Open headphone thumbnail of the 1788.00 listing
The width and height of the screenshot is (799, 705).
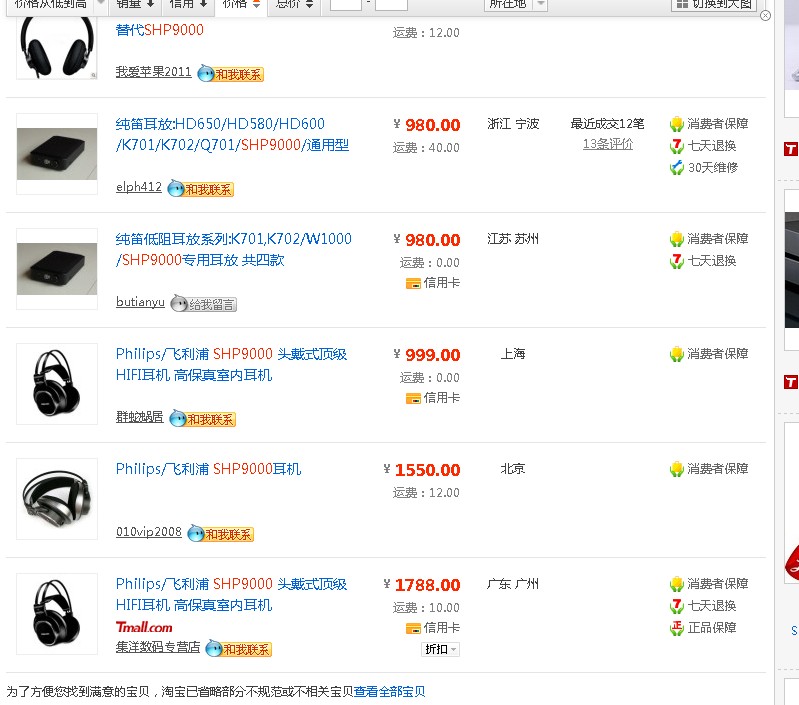(57, 614)
